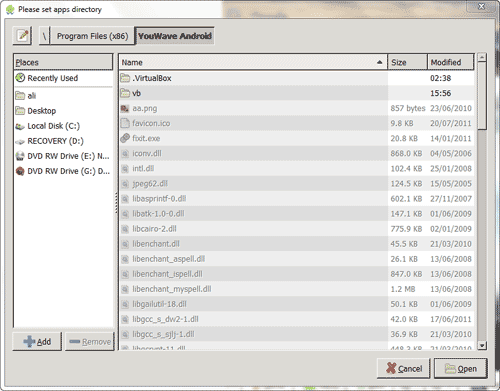Viewport: 500px width, 391px height.
Task: Select the favicon.ico file
Action: tap(296, 123)
